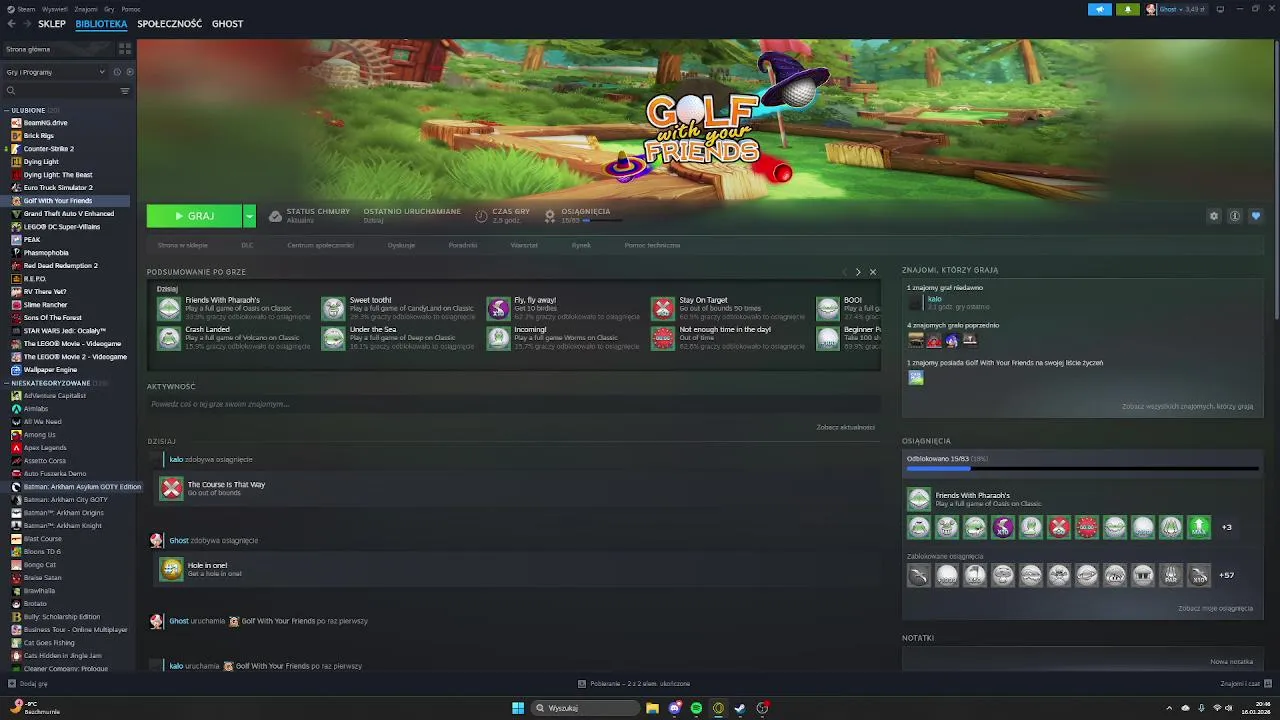The width and height of the screenshot is (1280, 720).
Task: Select BeamNG.drive in the library
Action: click(x=45, y=123)
